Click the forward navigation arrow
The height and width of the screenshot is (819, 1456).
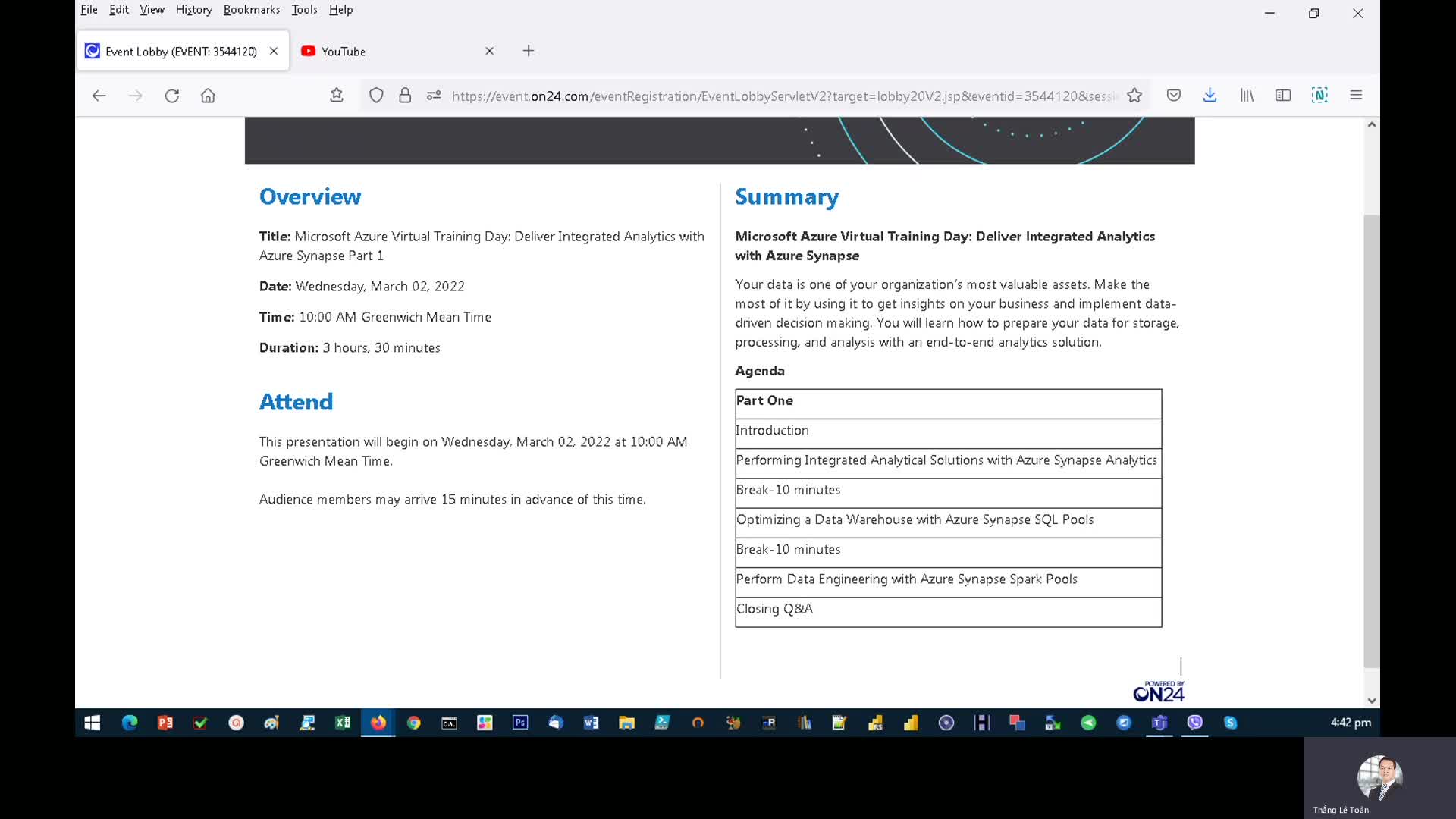point(136,96)
